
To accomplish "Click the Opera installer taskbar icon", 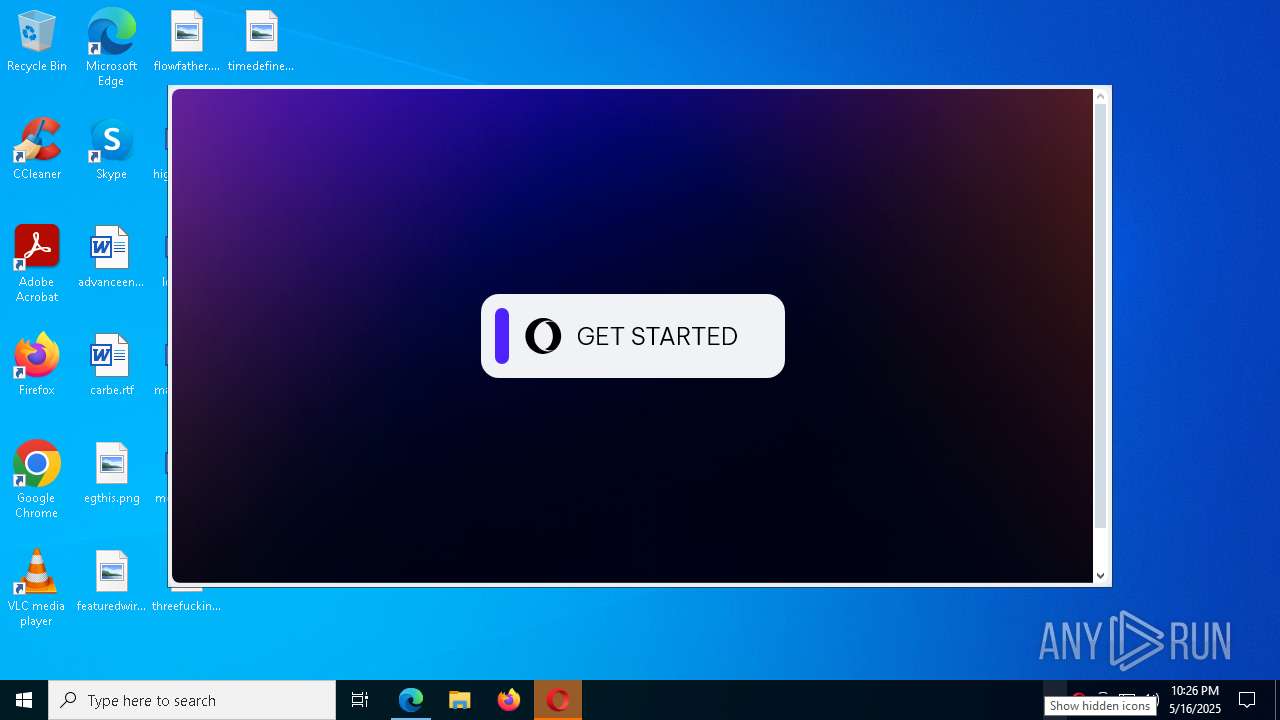I will point(558,700).
